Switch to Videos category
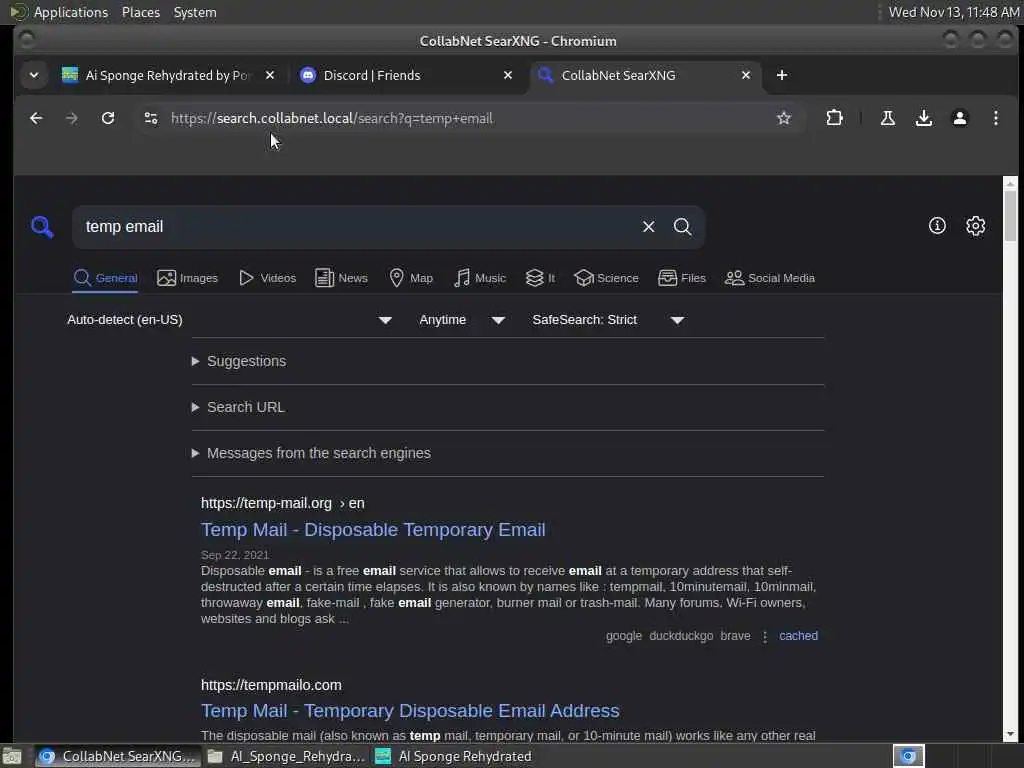This screenshot has width=1024, height=768. point(267,278)
